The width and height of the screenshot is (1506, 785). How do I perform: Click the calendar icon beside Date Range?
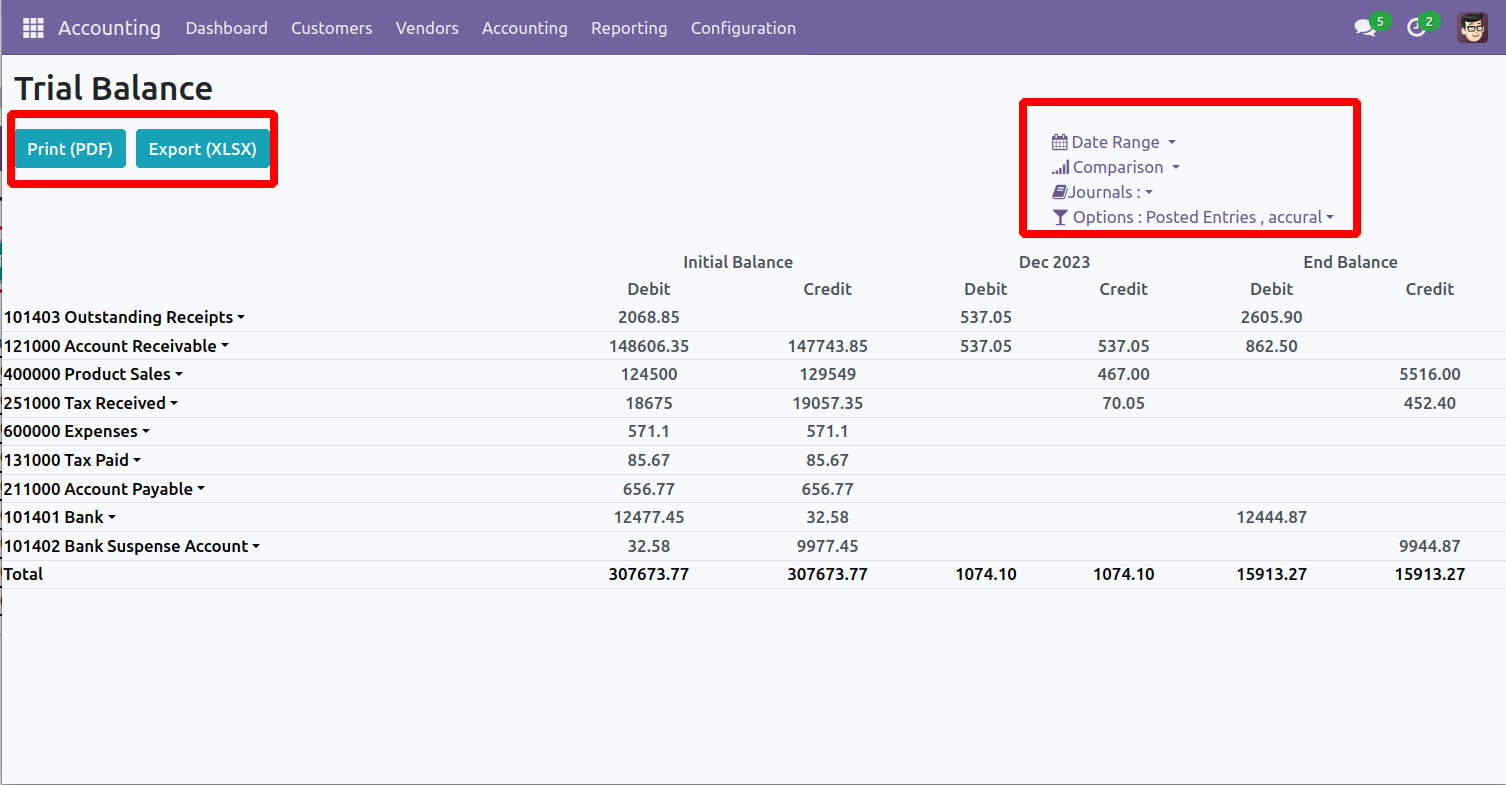[x=1059, y=143]
